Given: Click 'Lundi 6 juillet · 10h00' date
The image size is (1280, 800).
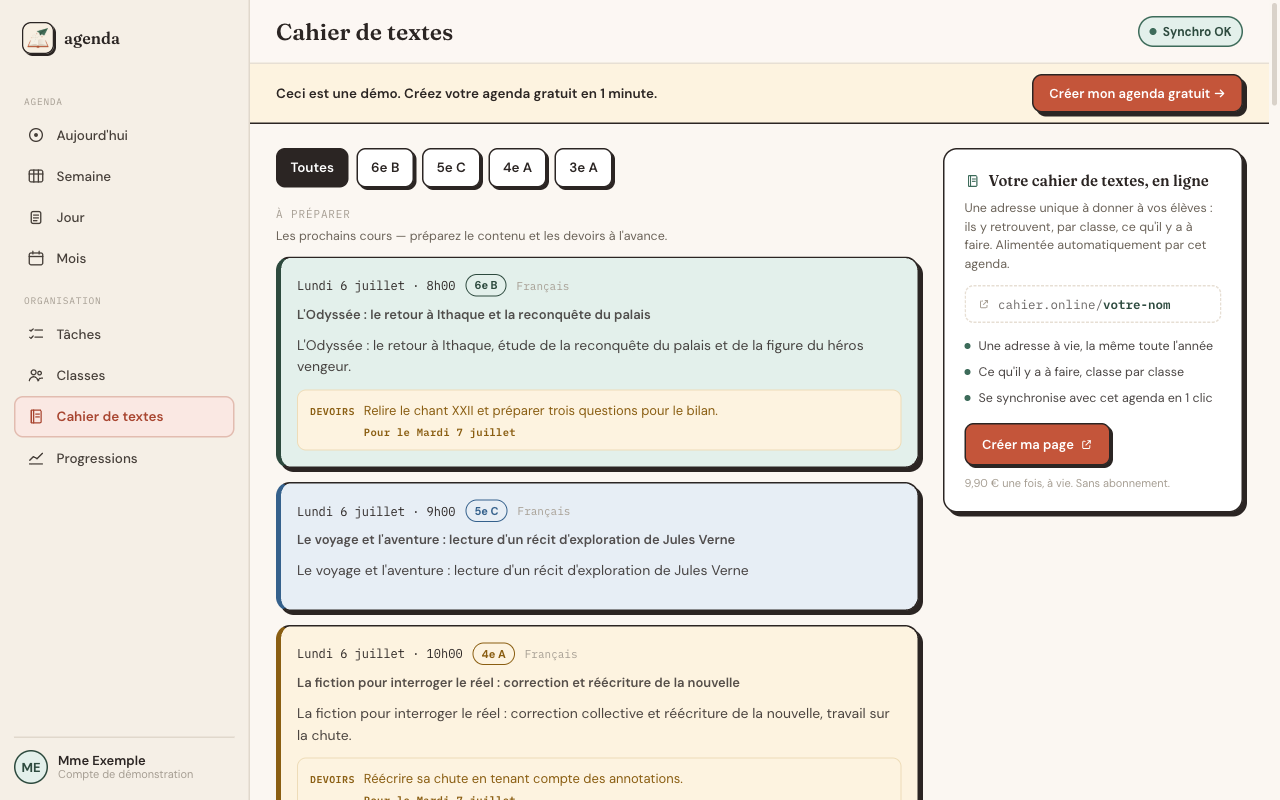Looking at the screenshot, I should point(380,654).
